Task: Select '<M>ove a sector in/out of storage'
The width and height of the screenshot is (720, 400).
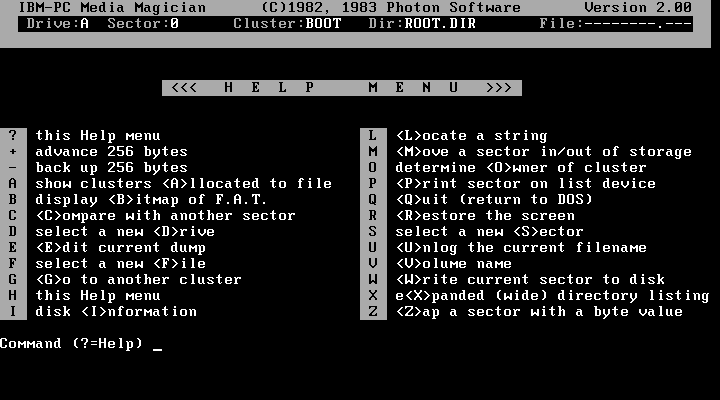Action: tap(544, 152)
